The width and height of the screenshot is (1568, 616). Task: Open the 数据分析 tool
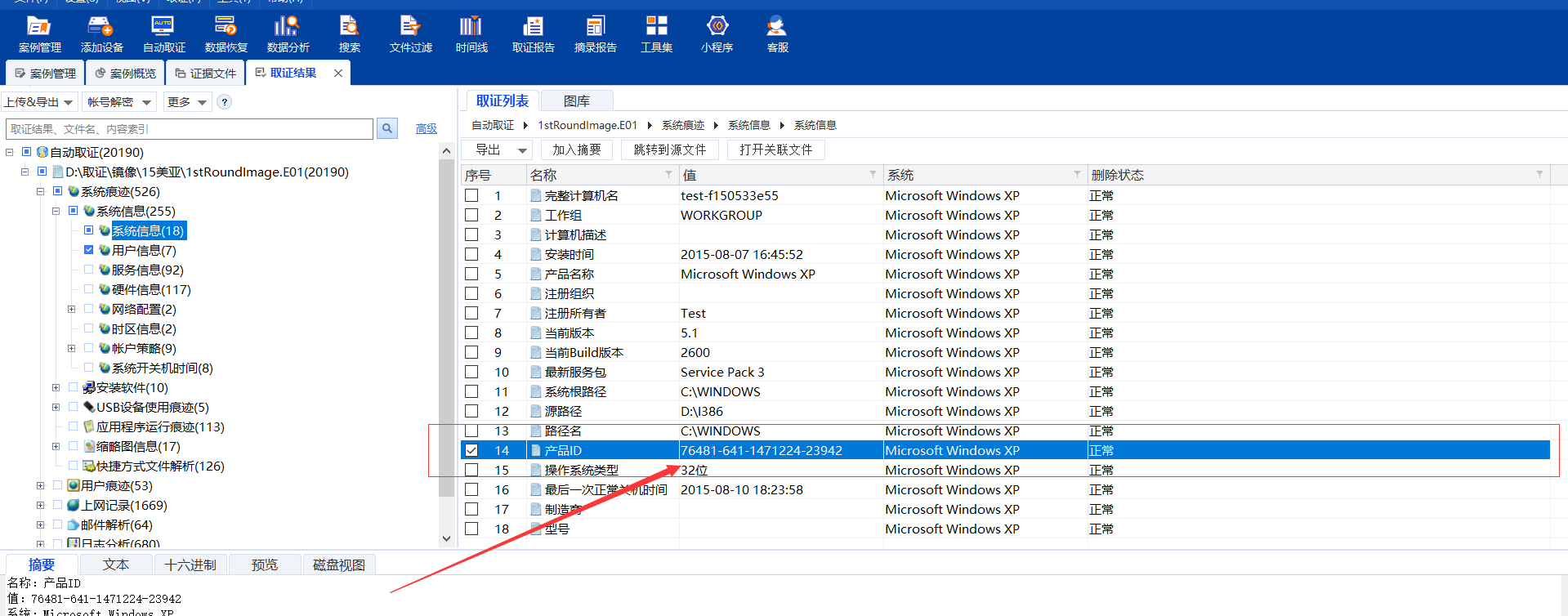[x=288, y=34]
